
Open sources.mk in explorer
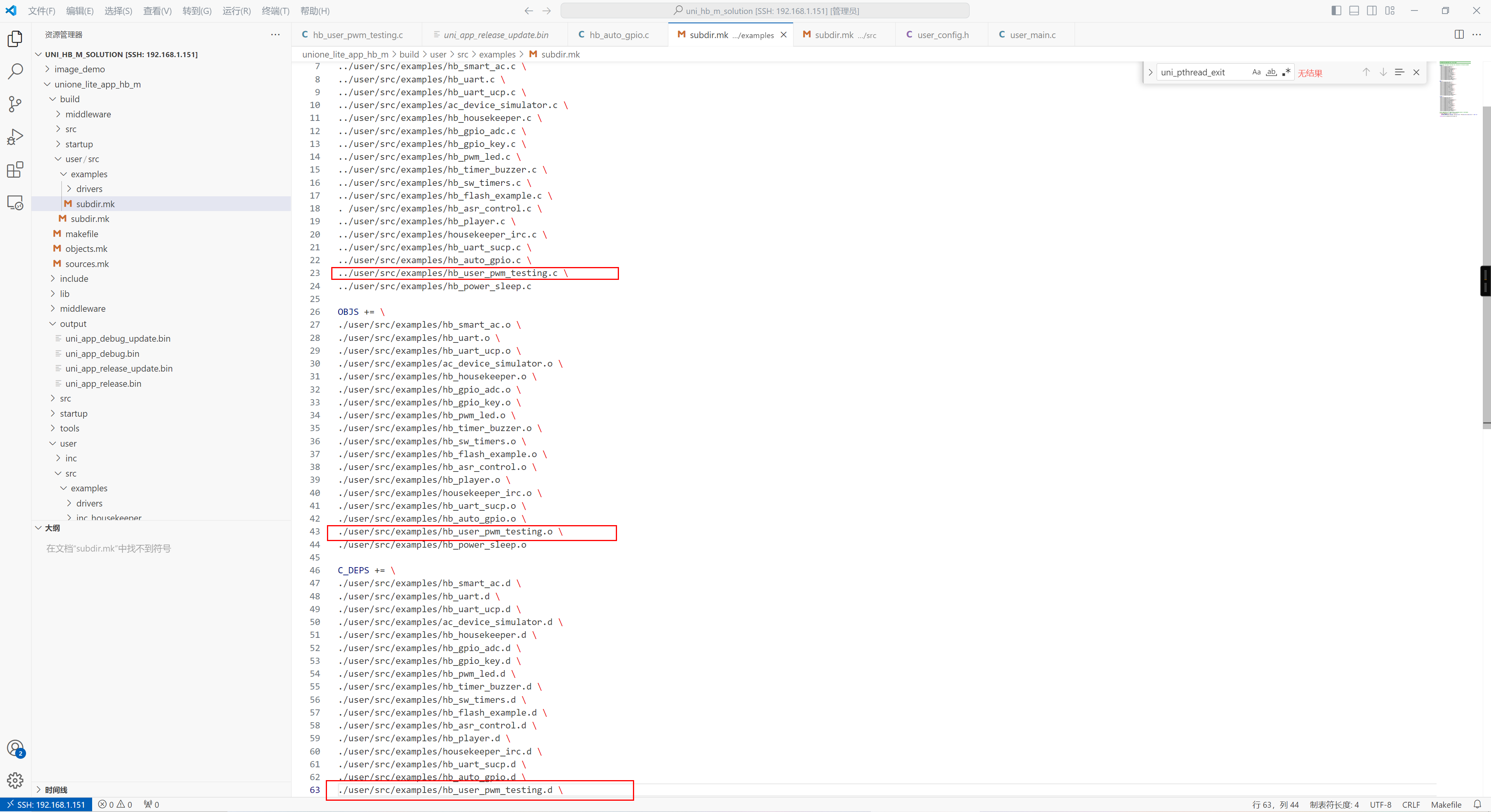coord(87,263)
